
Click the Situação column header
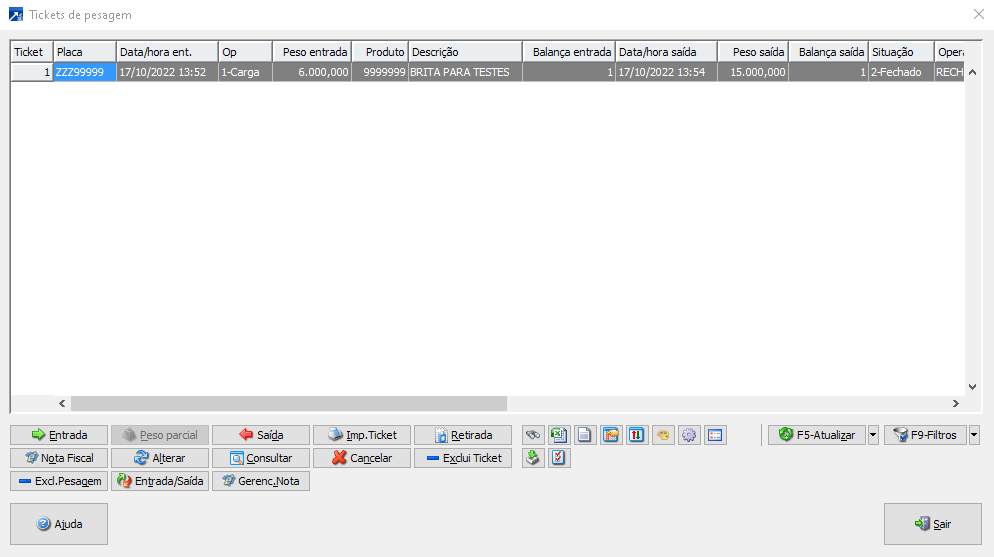pyautogui.click(x=901, y=52)
